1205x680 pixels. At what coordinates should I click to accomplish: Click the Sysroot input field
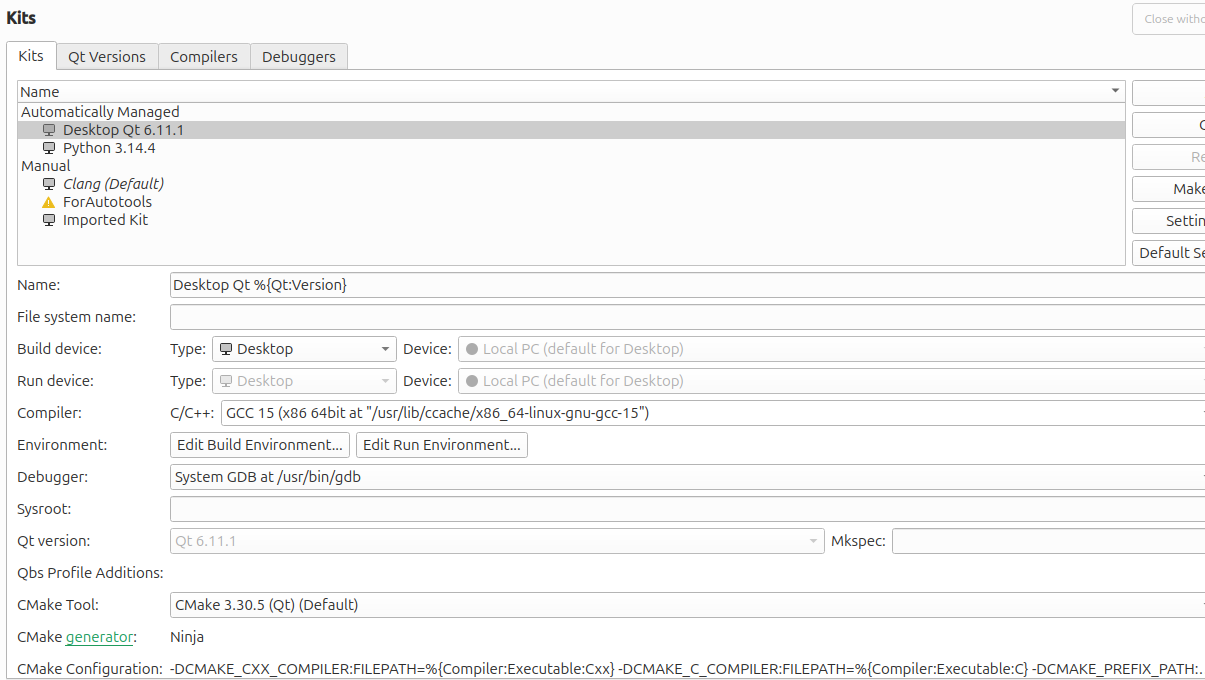click(x=688, y=509)
